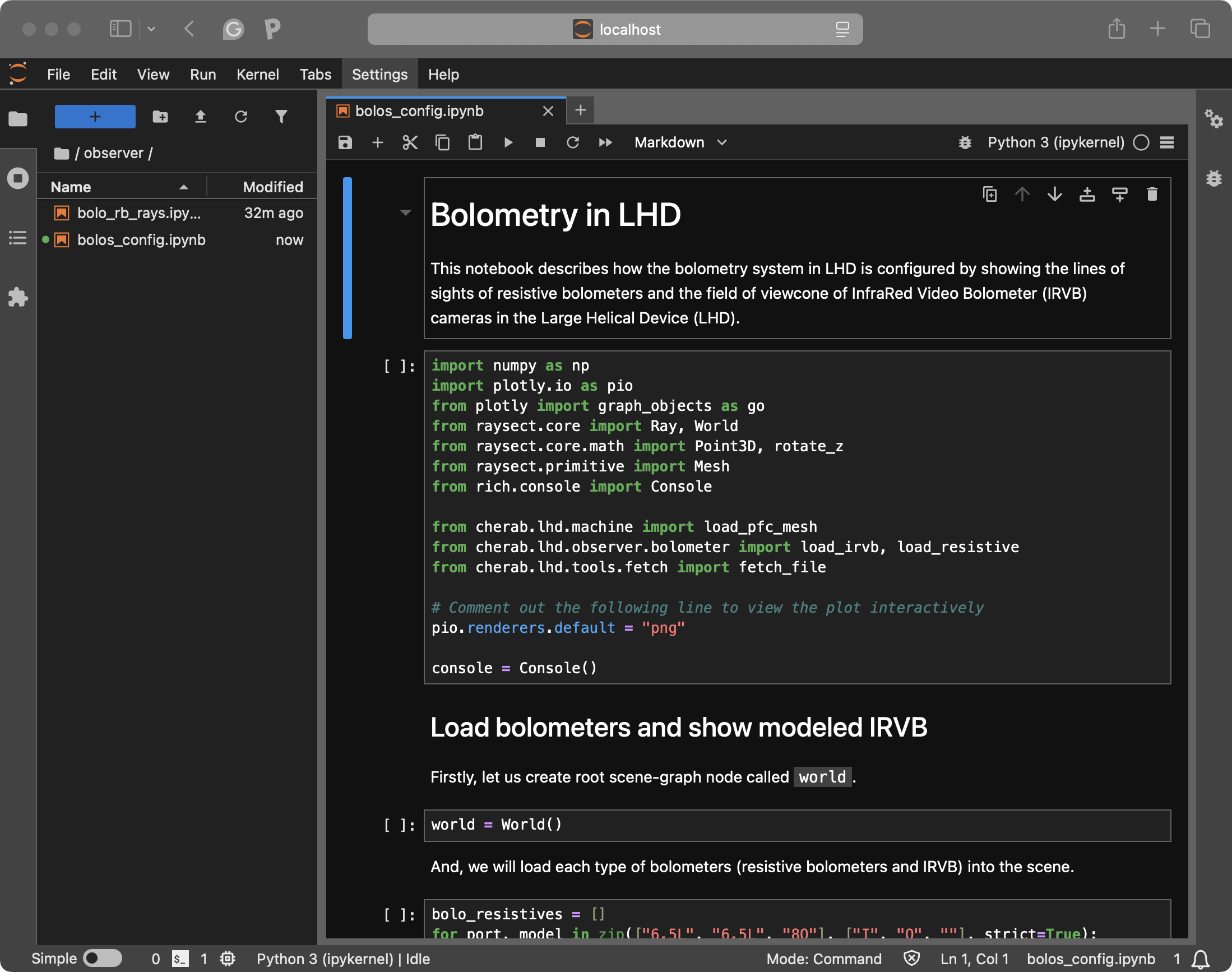
Task: Insert a cell below with plus icon
Action: tap(377, 142)
